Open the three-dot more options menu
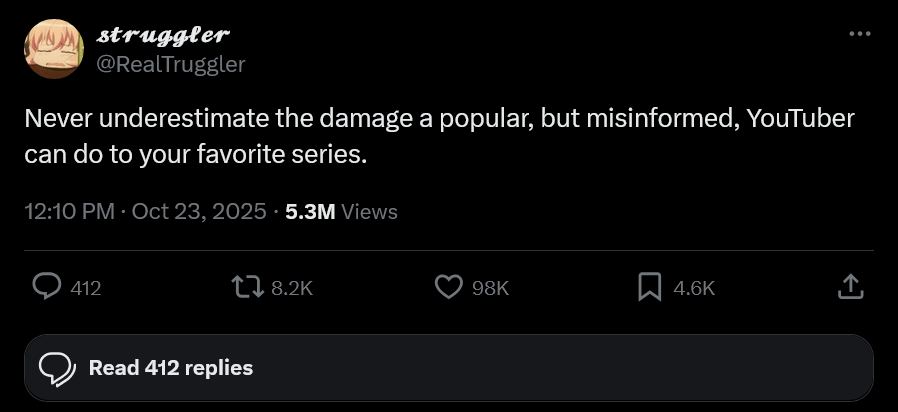Image resolution: width=898 pixels, height=412 pixels. [859, 35]
